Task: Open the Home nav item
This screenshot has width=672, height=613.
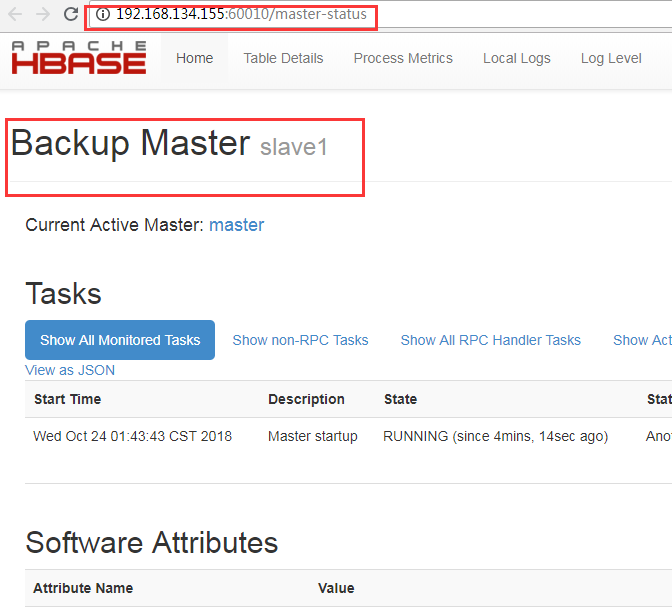Action: pyautogui.click(x=195, y=58)
